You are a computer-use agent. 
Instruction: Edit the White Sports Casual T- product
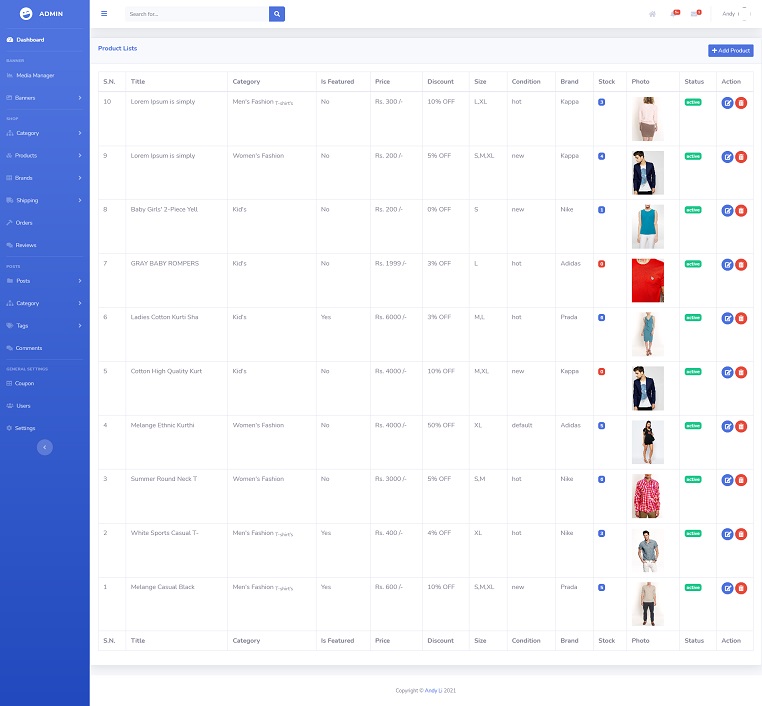(727, 534)
